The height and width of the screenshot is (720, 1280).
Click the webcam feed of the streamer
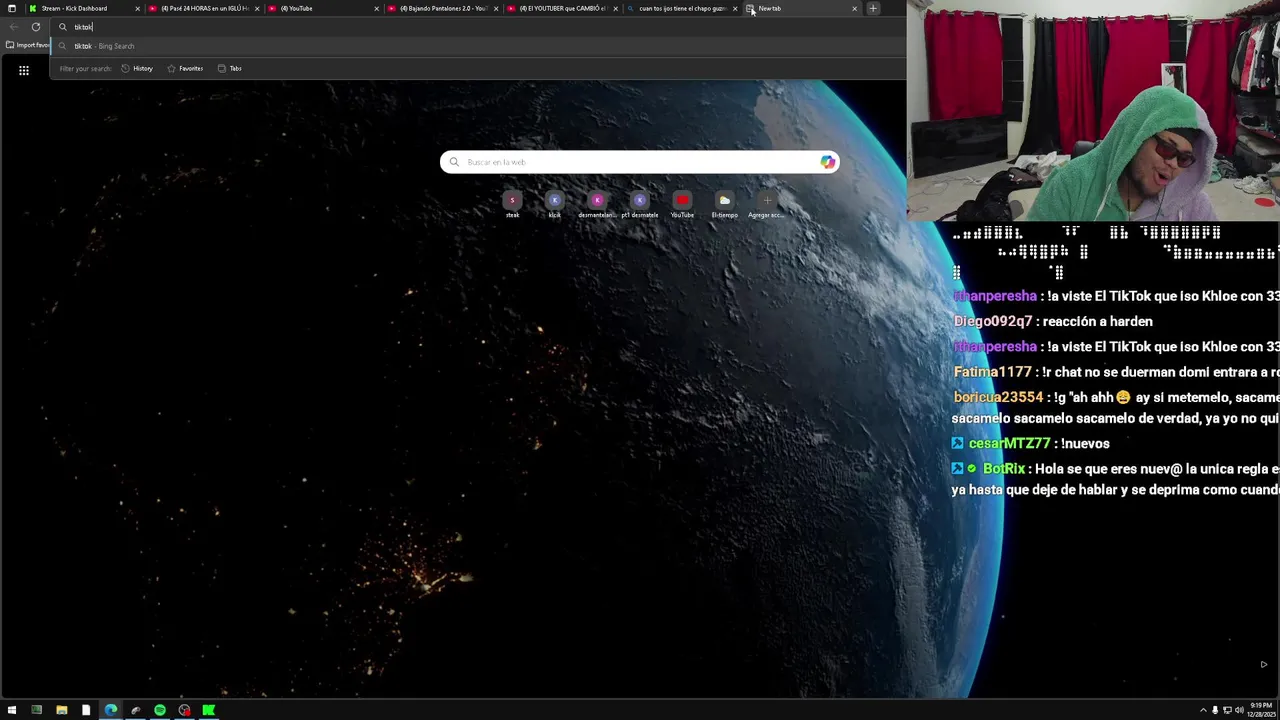pos(1093,110)
